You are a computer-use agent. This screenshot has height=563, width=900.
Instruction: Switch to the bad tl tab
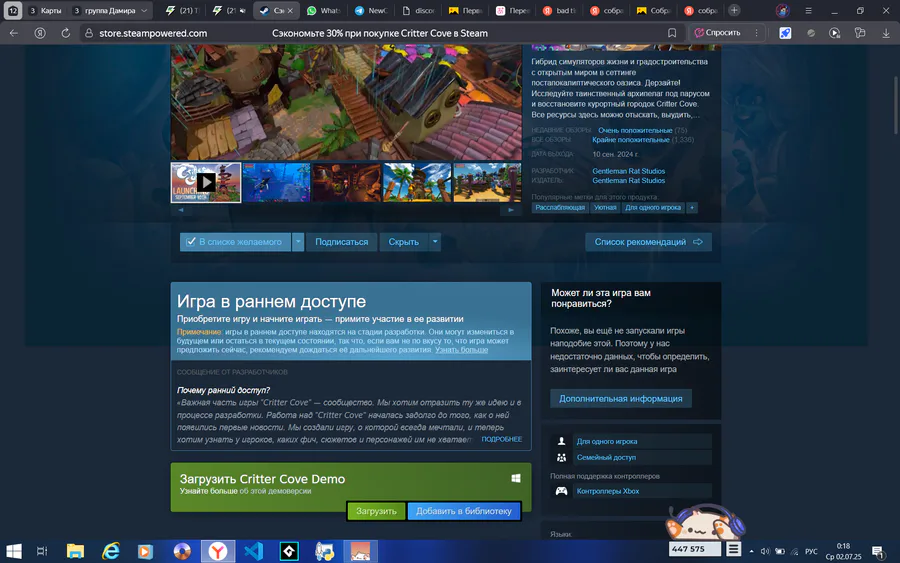click(559, 10)
